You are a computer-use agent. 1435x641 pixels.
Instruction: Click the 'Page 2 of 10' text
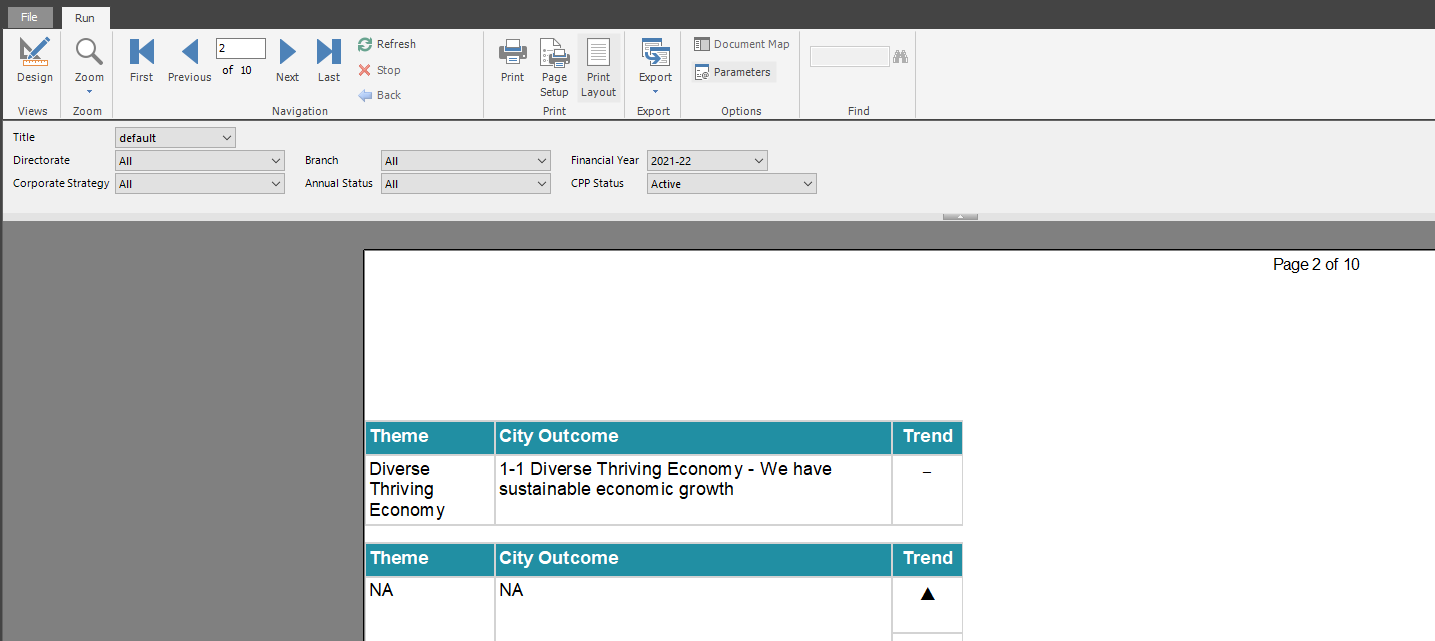click(x=1316, y=265)
